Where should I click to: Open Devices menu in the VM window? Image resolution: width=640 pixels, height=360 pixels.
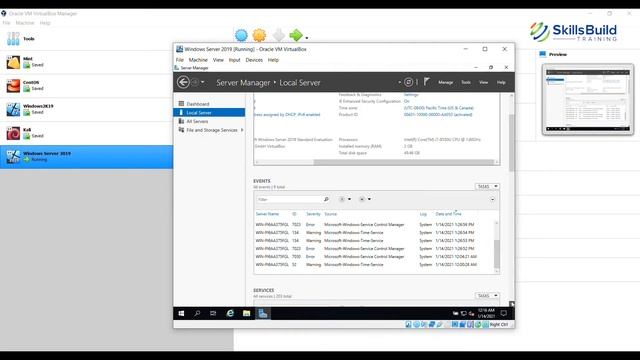(x=254, y=60)
